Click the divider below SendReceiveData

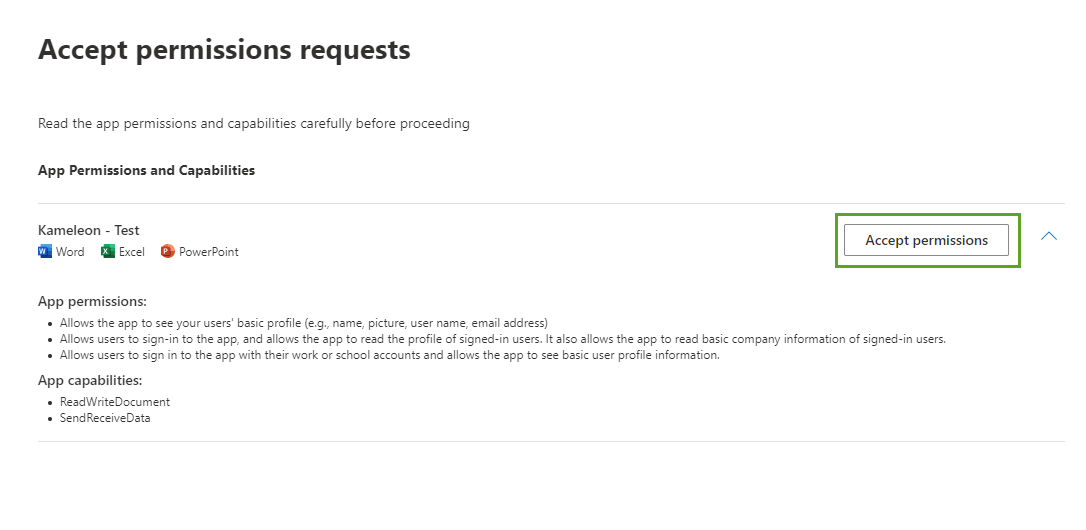pyautogui.click(x=550, y=441)
